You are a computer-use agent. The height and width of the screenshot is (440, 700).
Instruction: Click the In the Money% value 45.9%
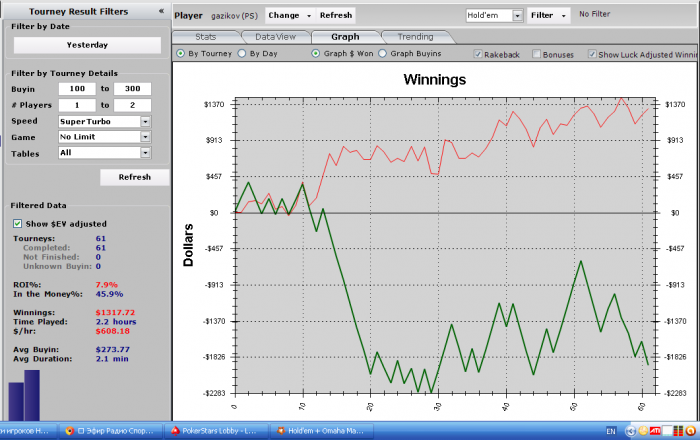coord(109,294)
